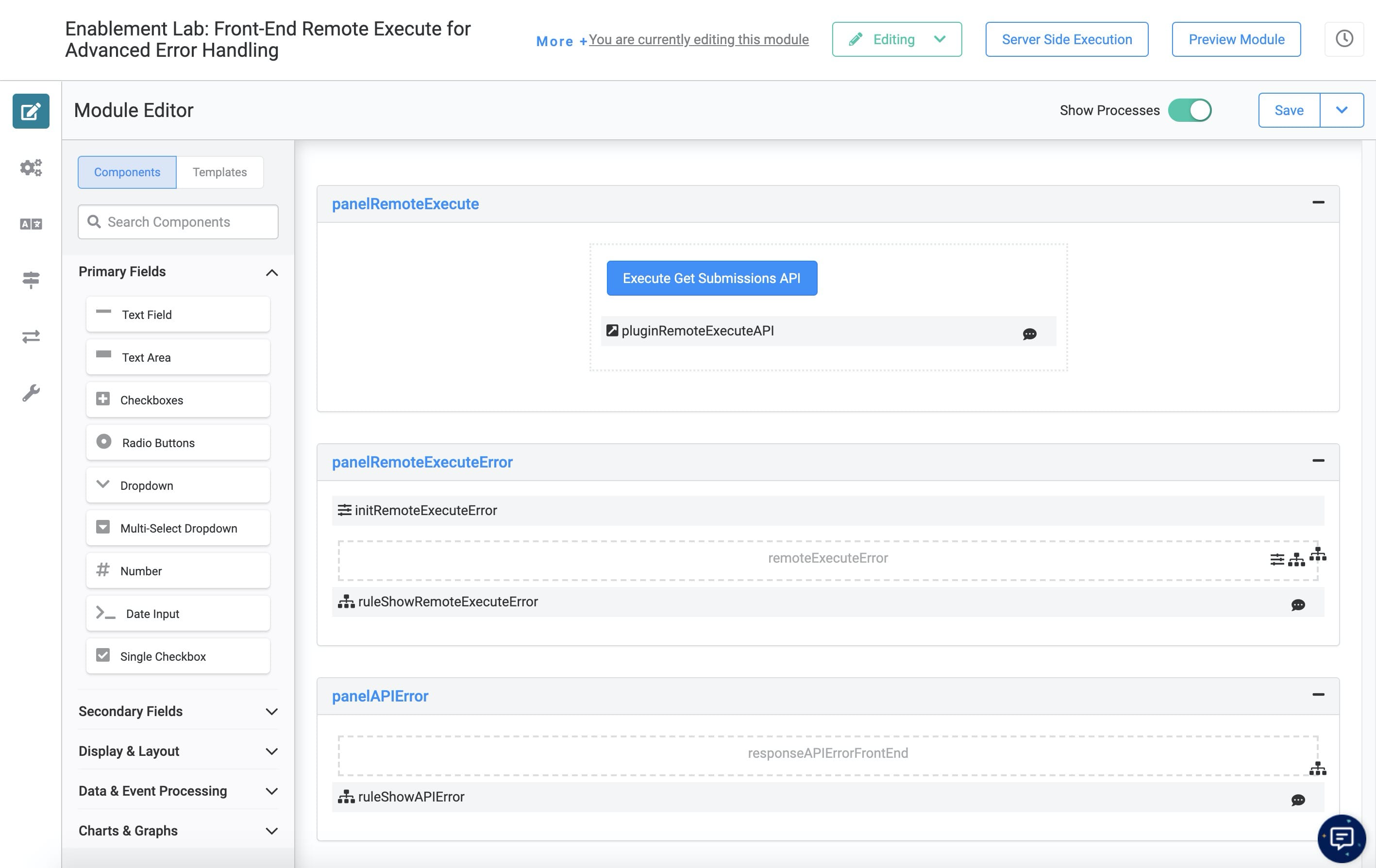Open the panelRemoteExecuteError title link

pyautogui.click(x=422, y=462)
